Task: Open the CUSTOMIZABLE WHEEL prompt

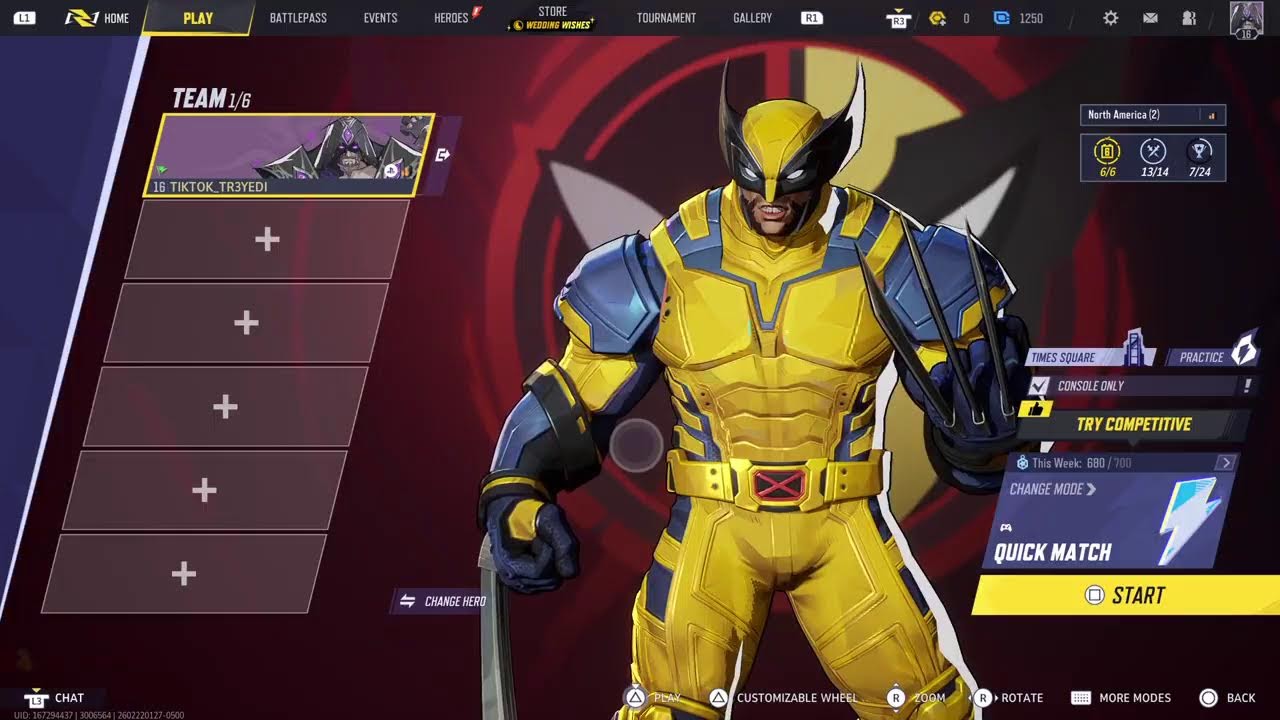Action: (786, 698)
